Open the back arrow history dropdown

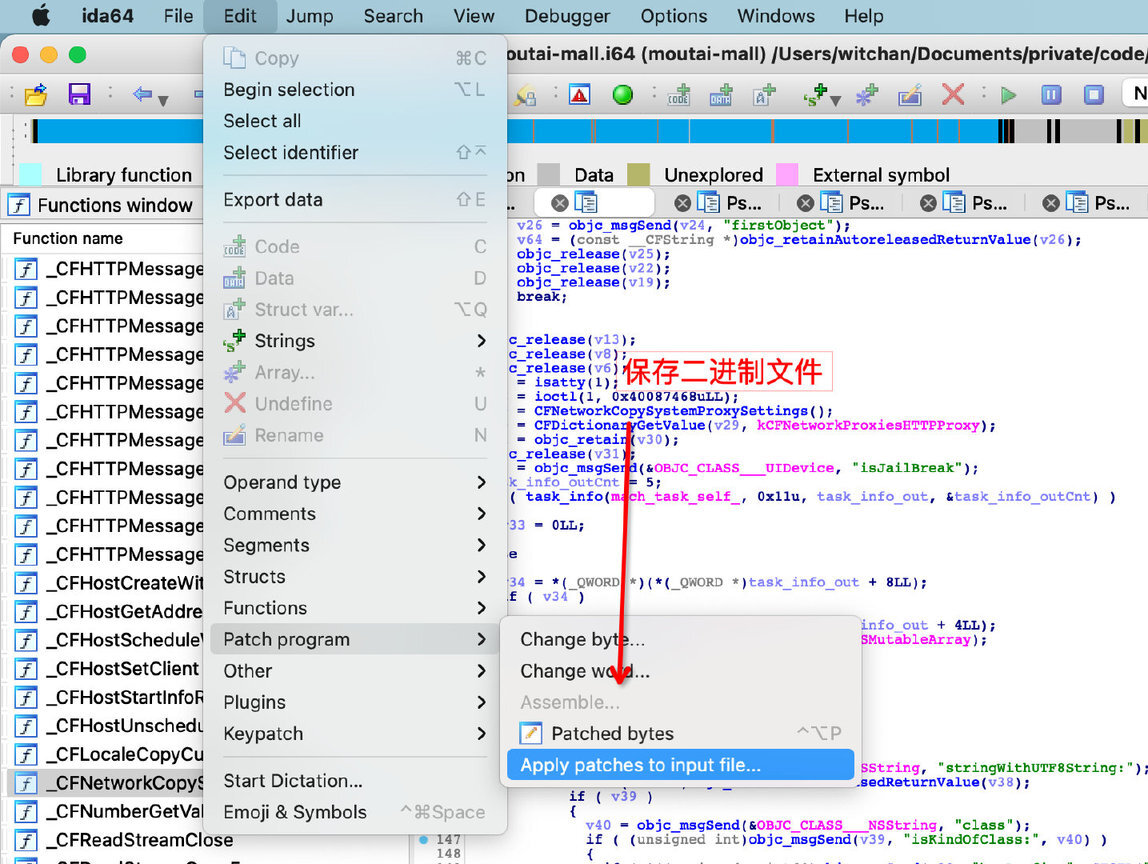(x=163, y=100)
